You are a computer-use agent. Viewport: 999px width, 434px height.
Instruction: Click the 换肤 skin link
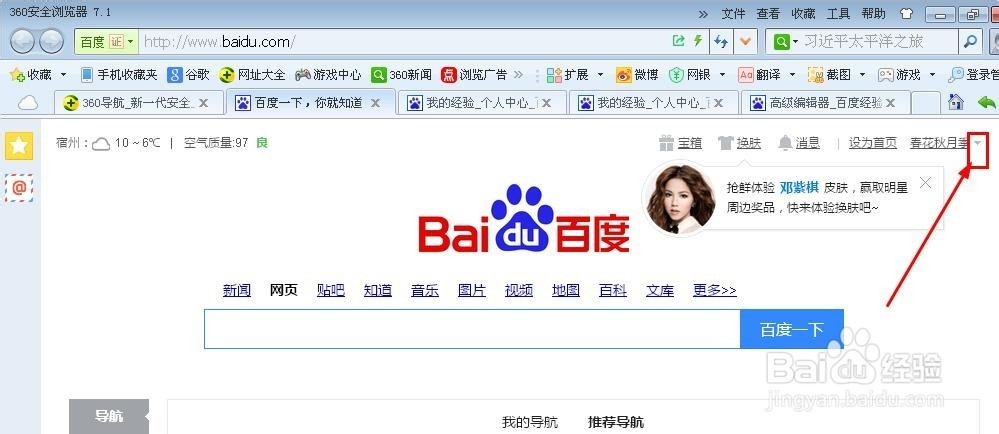click(740, 143)
